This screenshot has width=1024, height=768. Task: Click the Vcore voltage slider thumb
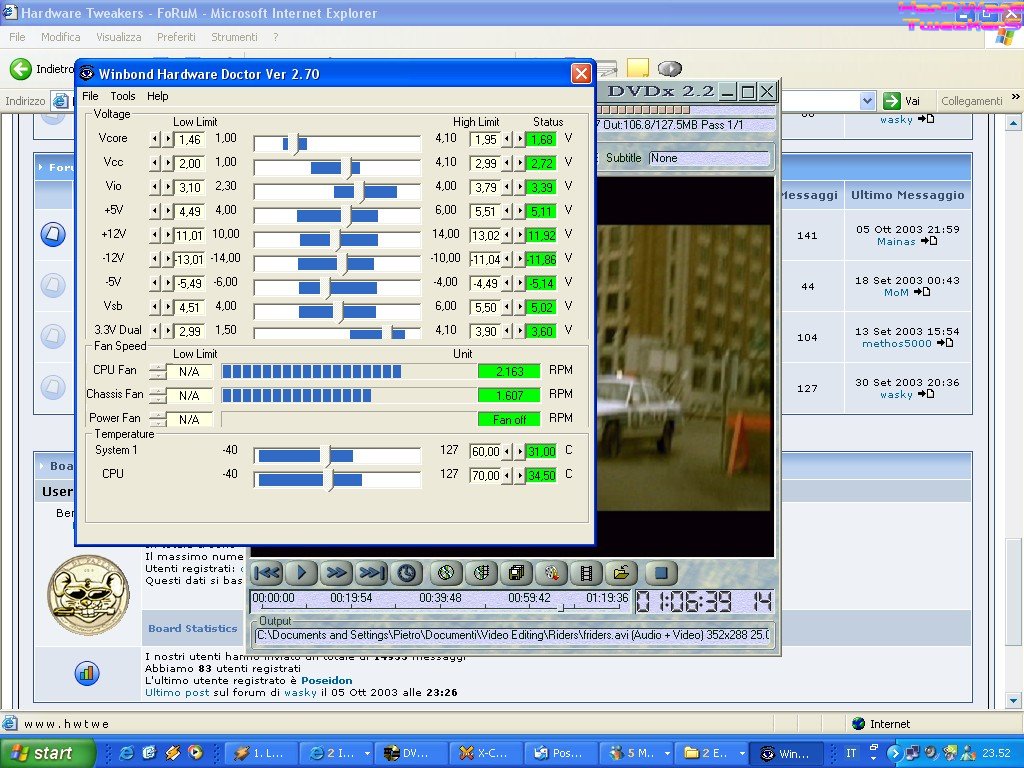[x=295, y=144]
